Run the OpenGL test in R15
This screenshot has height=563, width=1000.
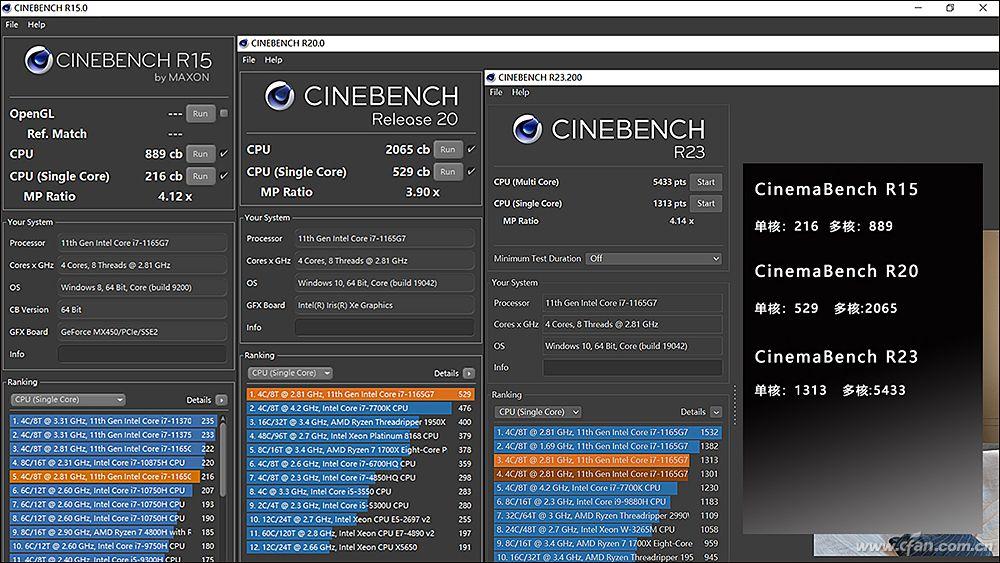[x=200, y=113]
